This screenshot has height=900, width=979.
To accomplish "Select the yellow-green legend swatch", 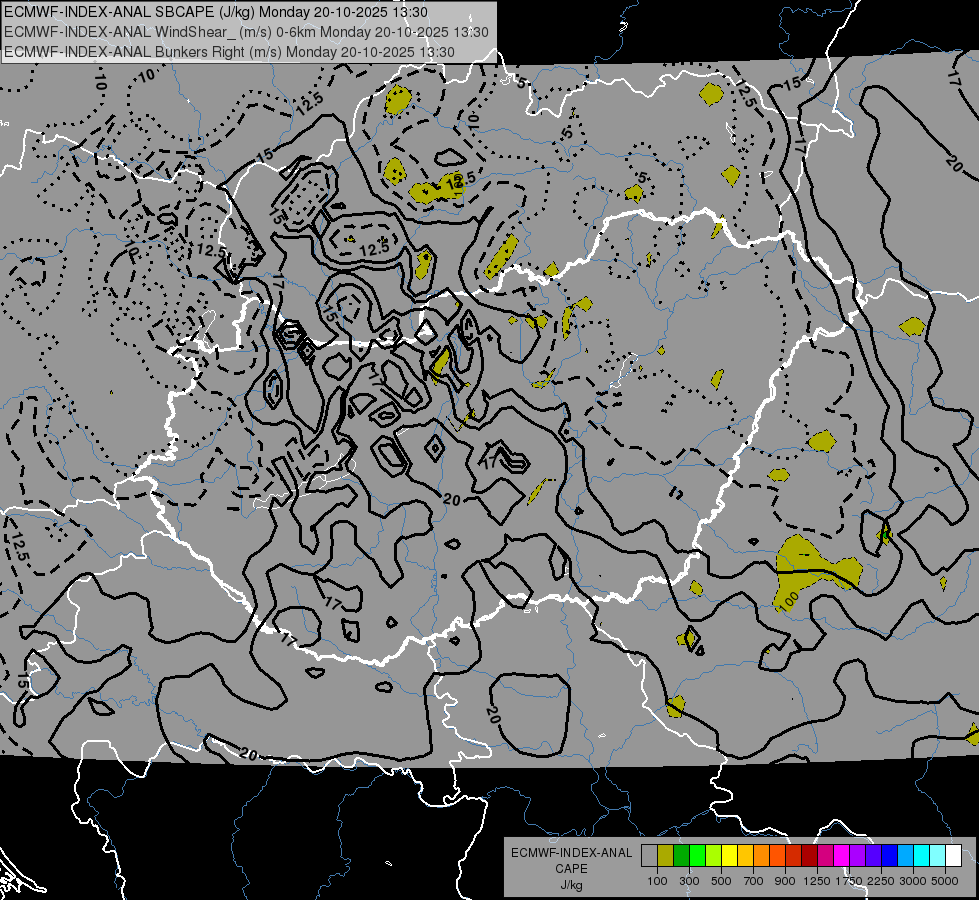I will coord(714,856).
